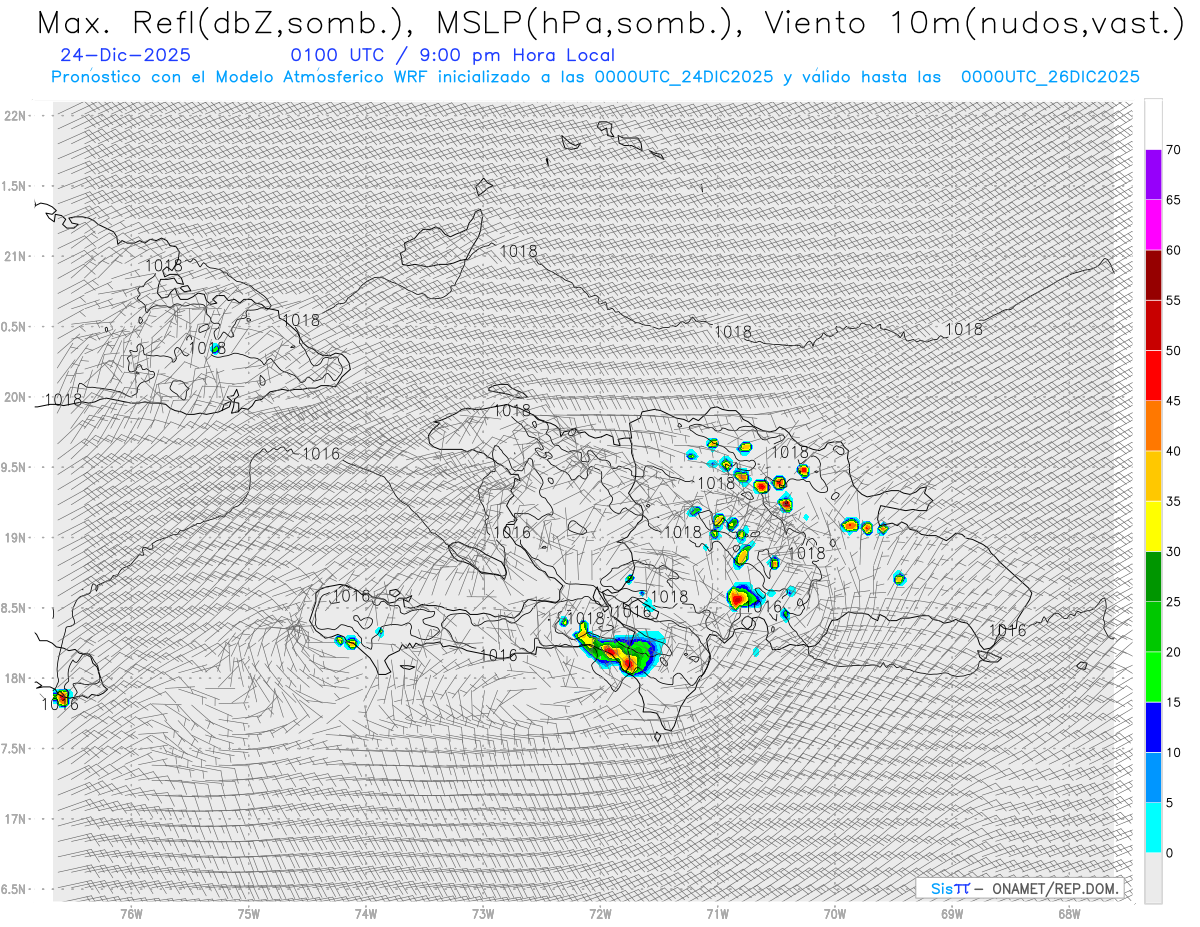This screenshot has height=927, width=1200.
Task: Click the '15' value on the color scale
Action: tap(1174, 702)
